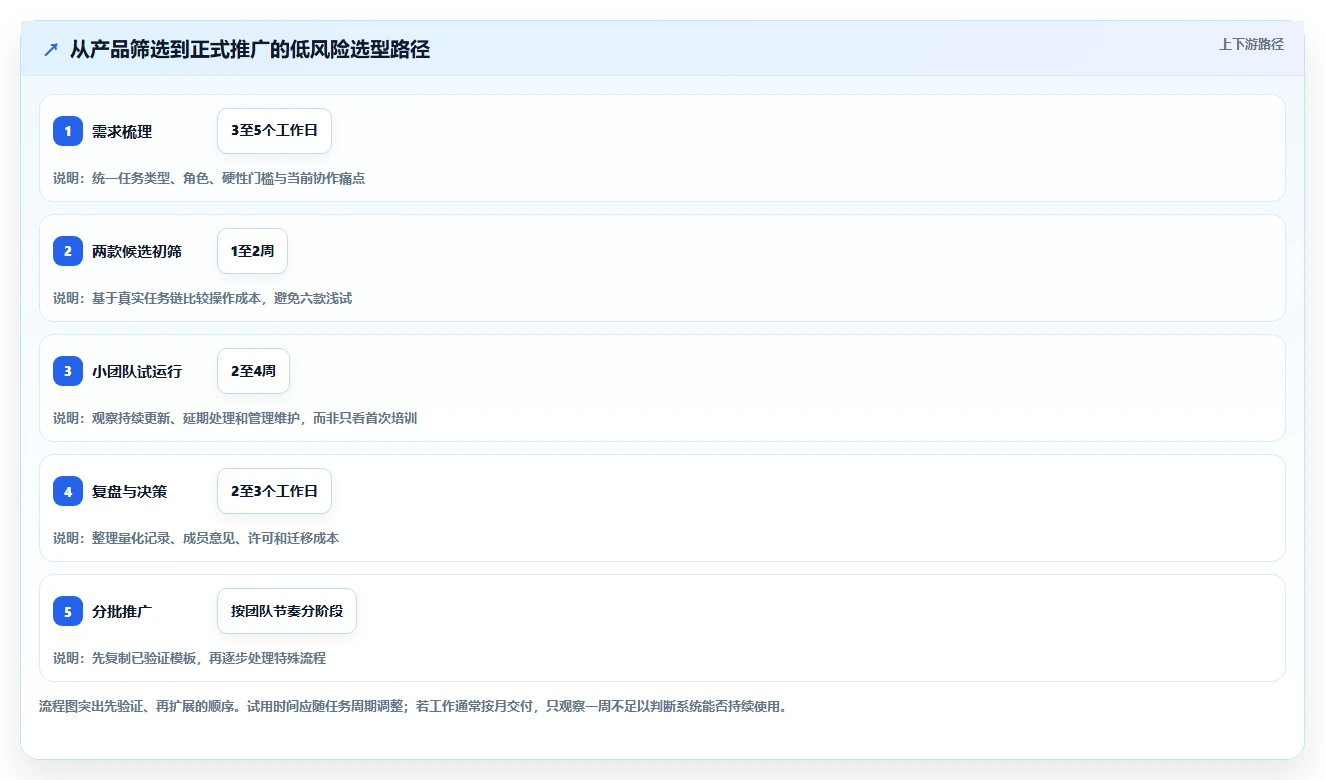The image size is (1325, 780).
Task: Click the '复盘与决策' step title
Action: pos(129,492)
